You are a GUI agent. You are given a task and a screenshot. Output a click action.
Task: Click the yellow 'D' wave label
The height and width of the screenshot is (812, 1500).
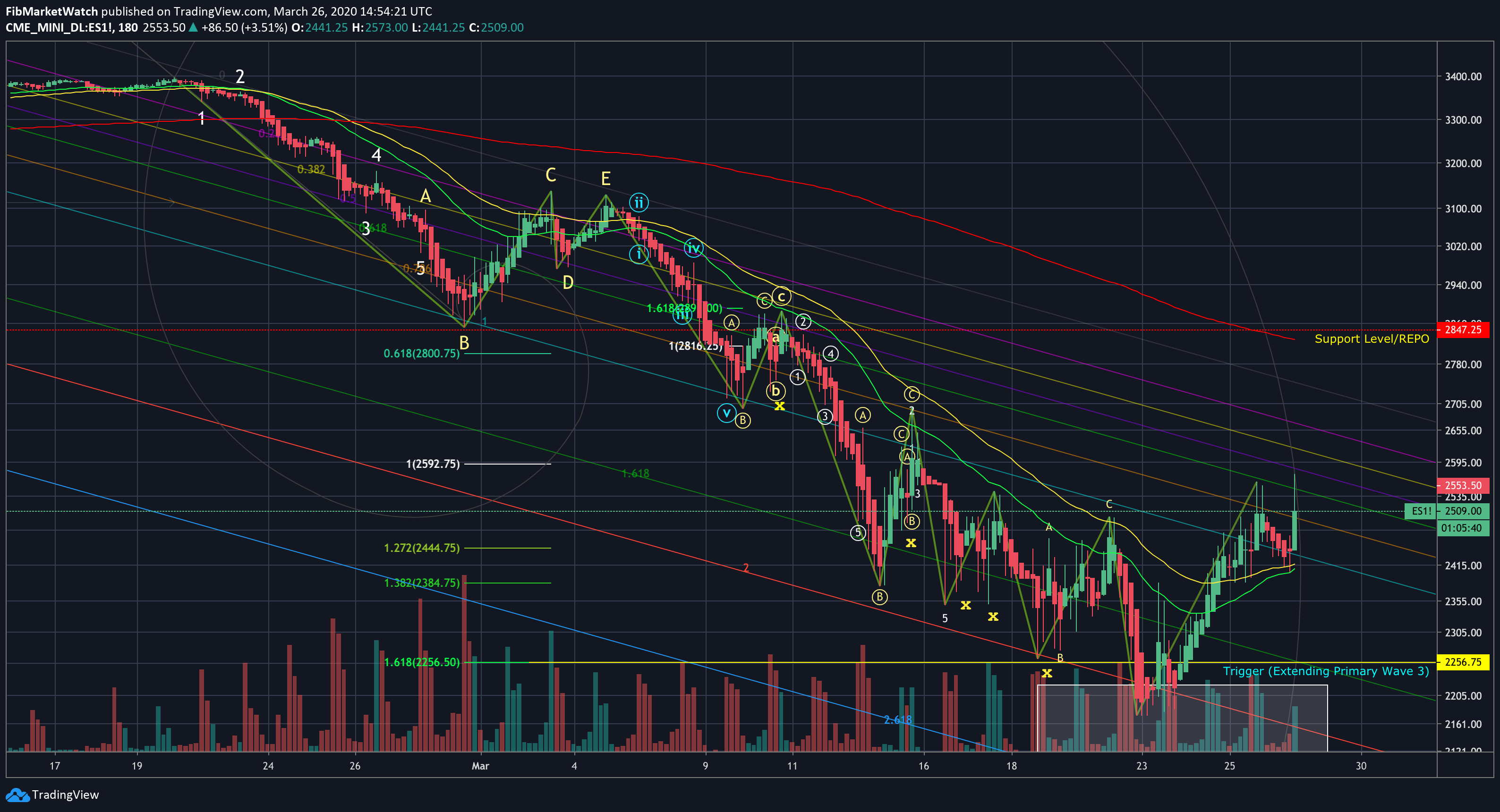[x=568, y=283]
